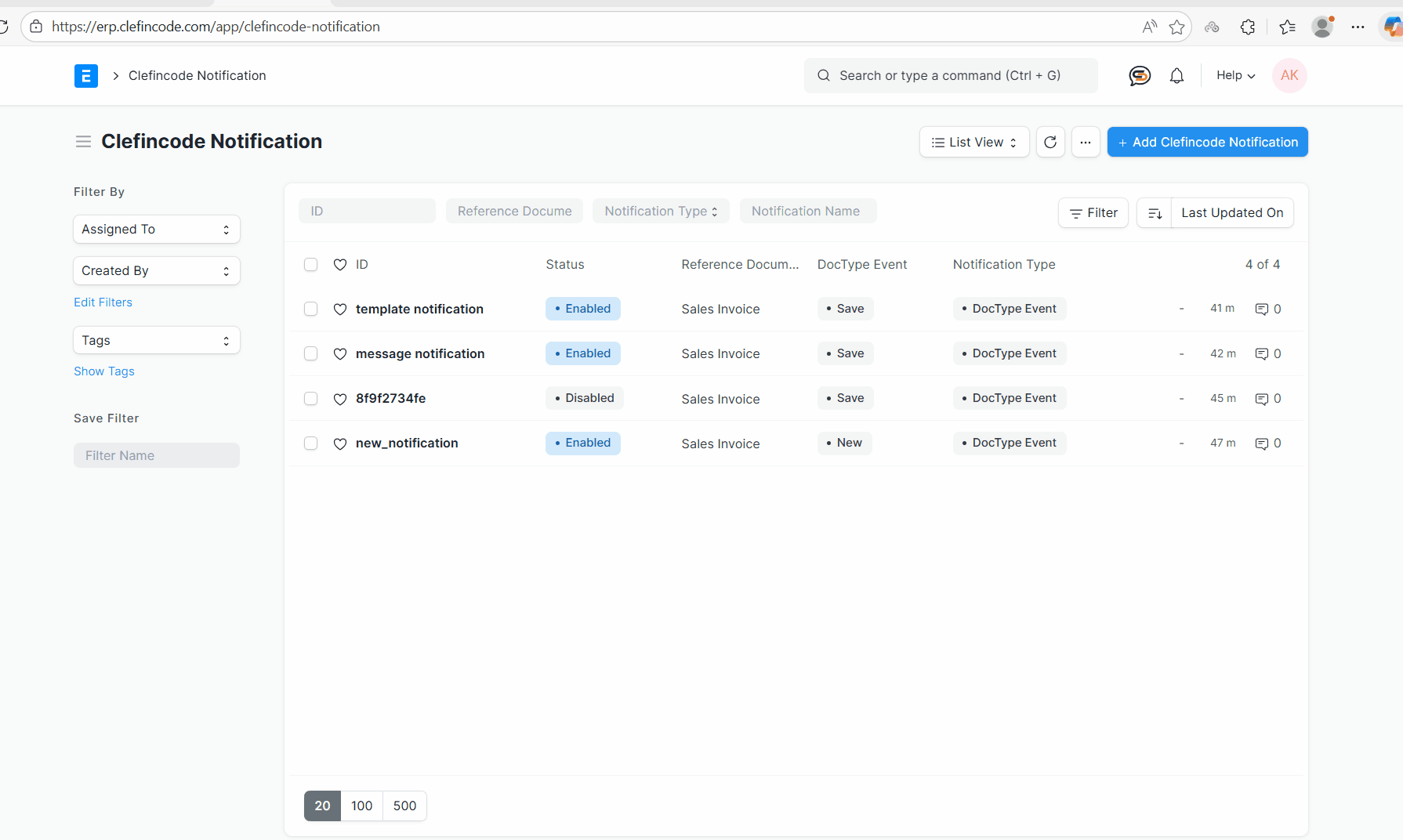
Task: Open the chat widget icon in the navbar
Action: (x=1139, y=75)
